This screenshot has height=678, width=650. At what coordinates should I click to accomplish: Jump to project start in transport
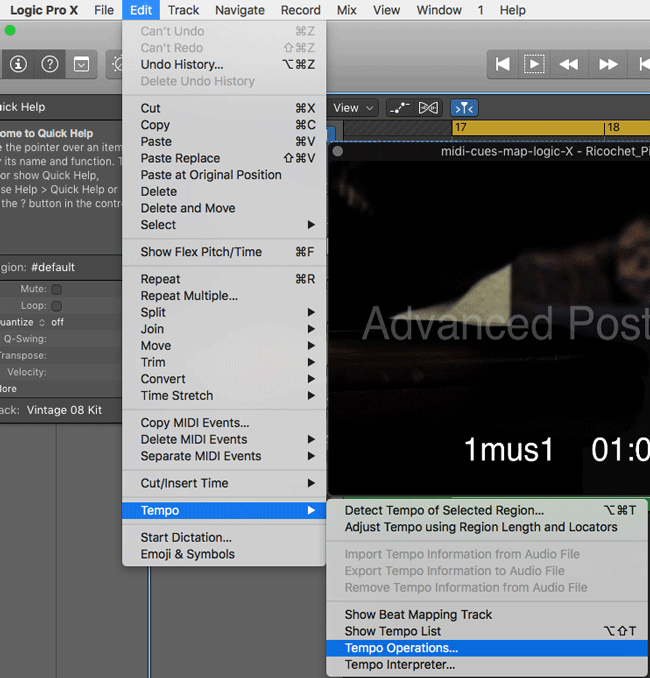point(503,64)
